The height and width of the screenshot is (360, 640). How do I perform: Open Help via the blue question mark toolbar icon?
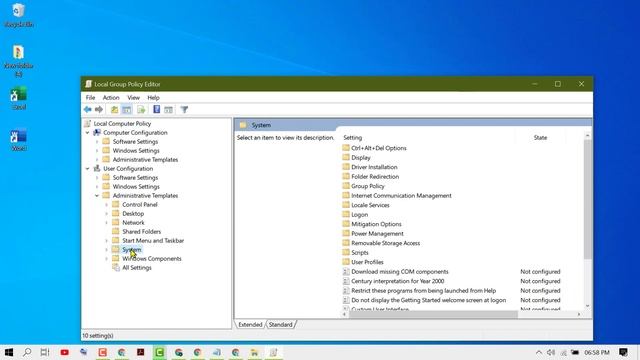pyautogui.click(x=156, y=109)
